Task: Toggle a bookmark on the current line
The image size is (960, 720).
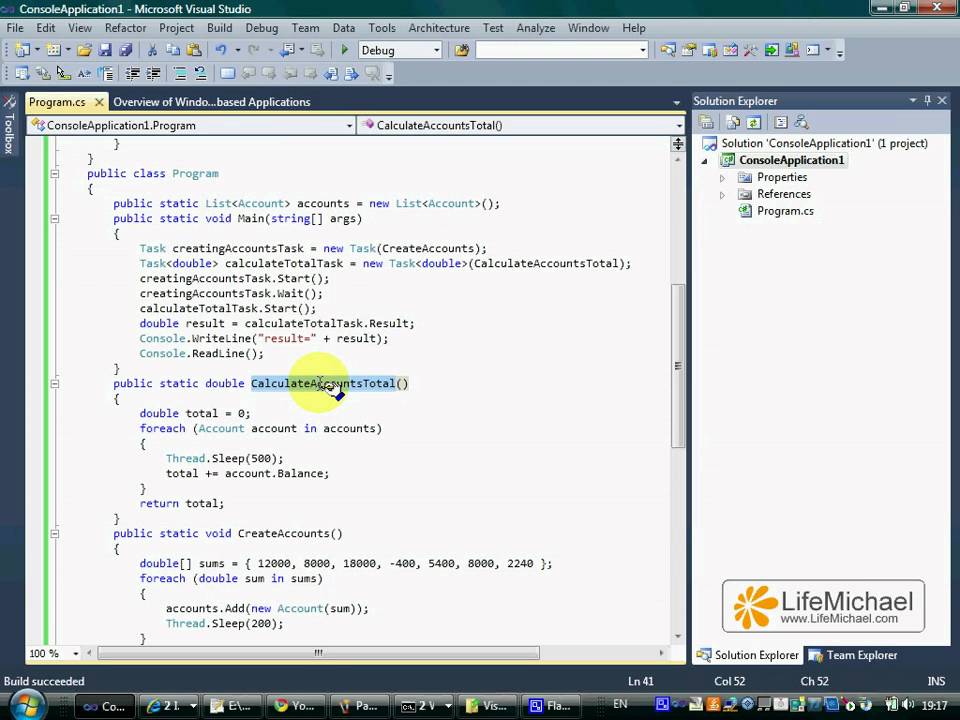Action: 227,74
